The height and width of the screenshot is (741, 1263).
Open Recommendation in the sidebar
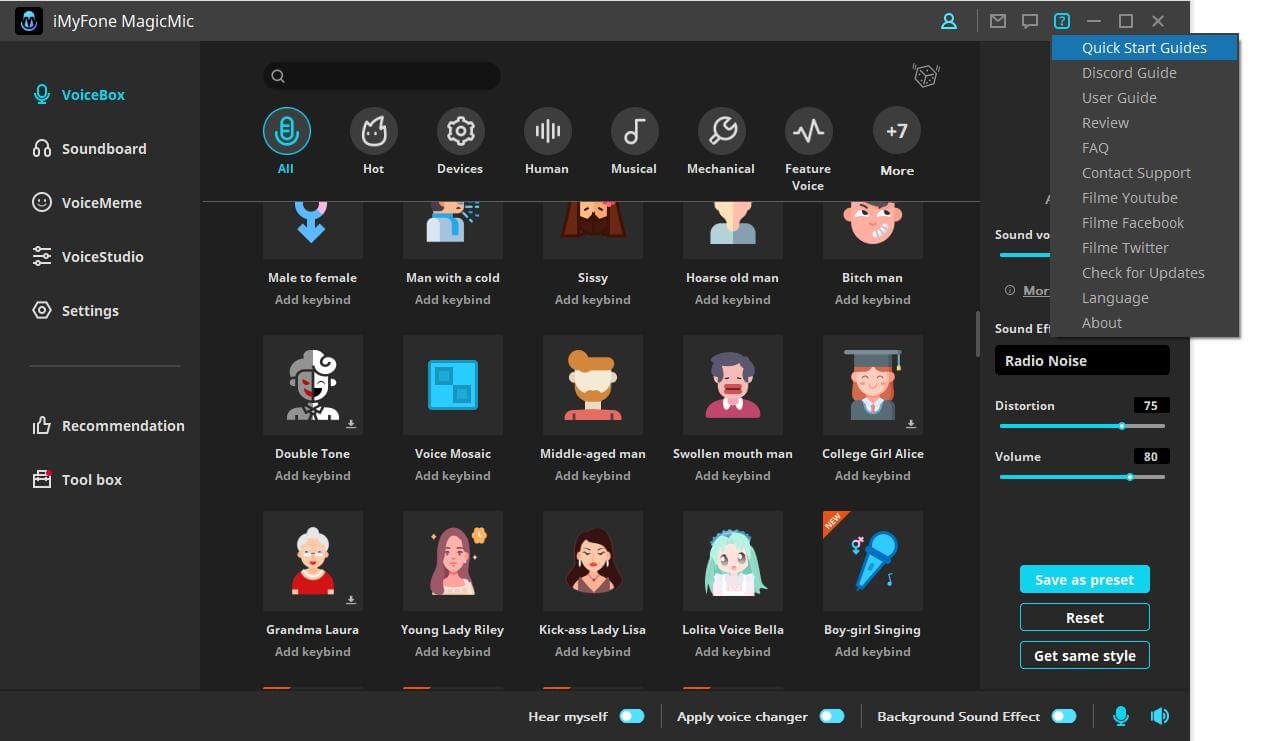click(109, 426)
